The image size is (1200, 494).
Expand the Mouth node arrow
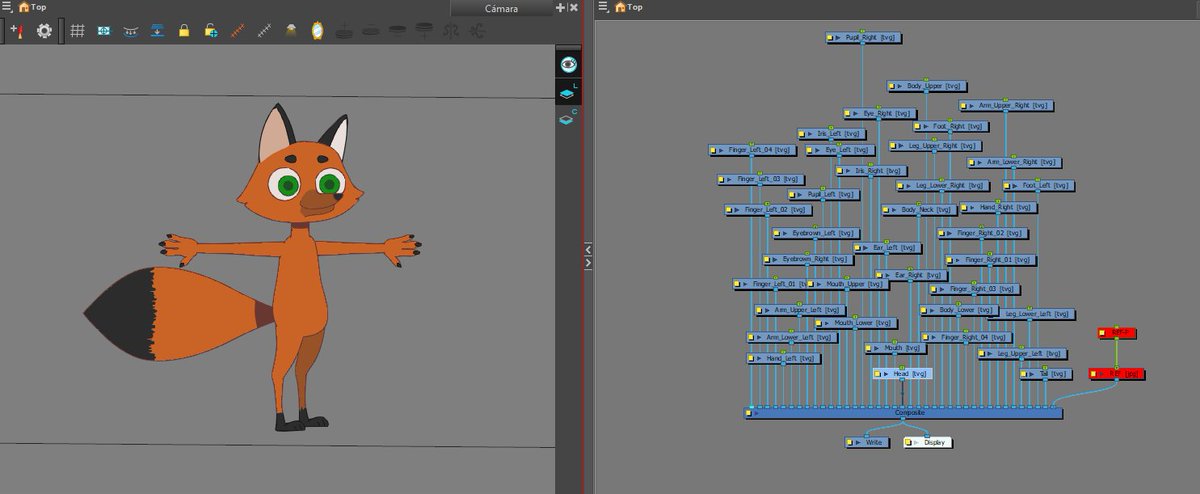point(879,349)
